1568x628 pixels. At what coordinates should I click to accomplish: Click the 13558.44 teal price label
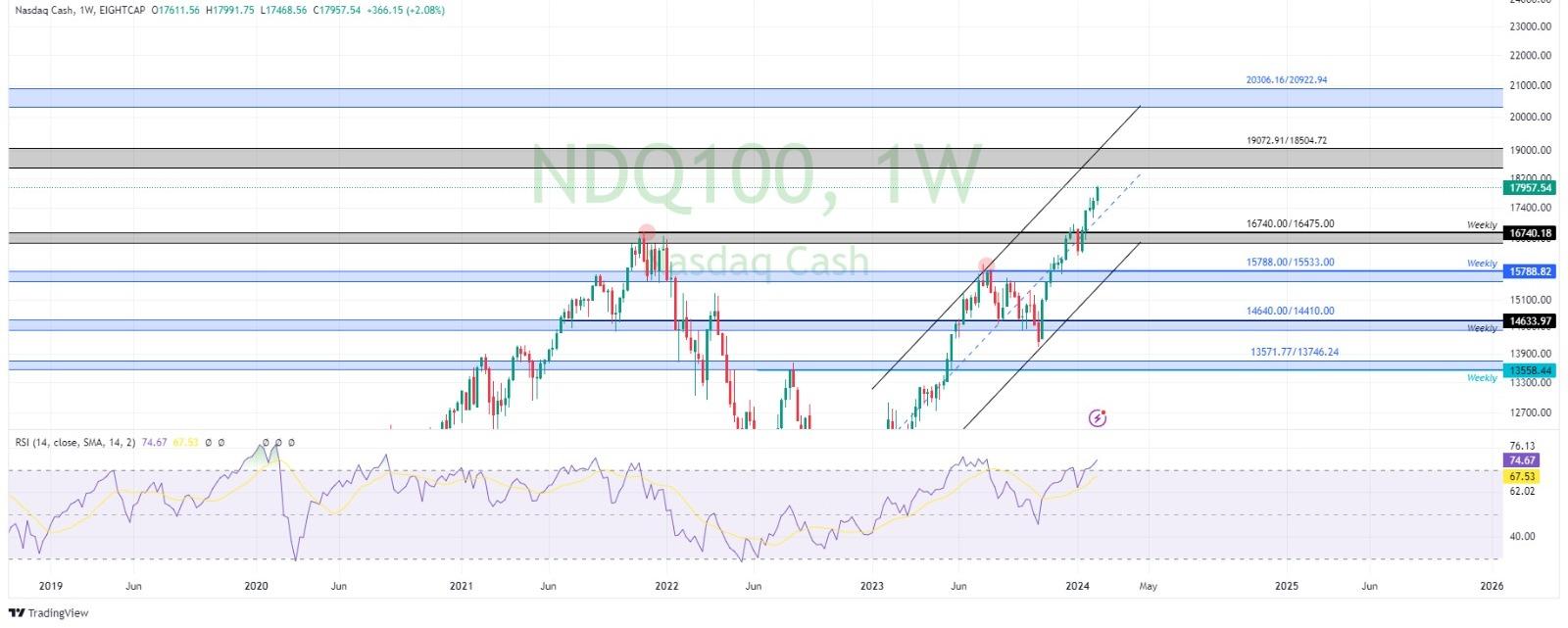(x=1530, y=370)
